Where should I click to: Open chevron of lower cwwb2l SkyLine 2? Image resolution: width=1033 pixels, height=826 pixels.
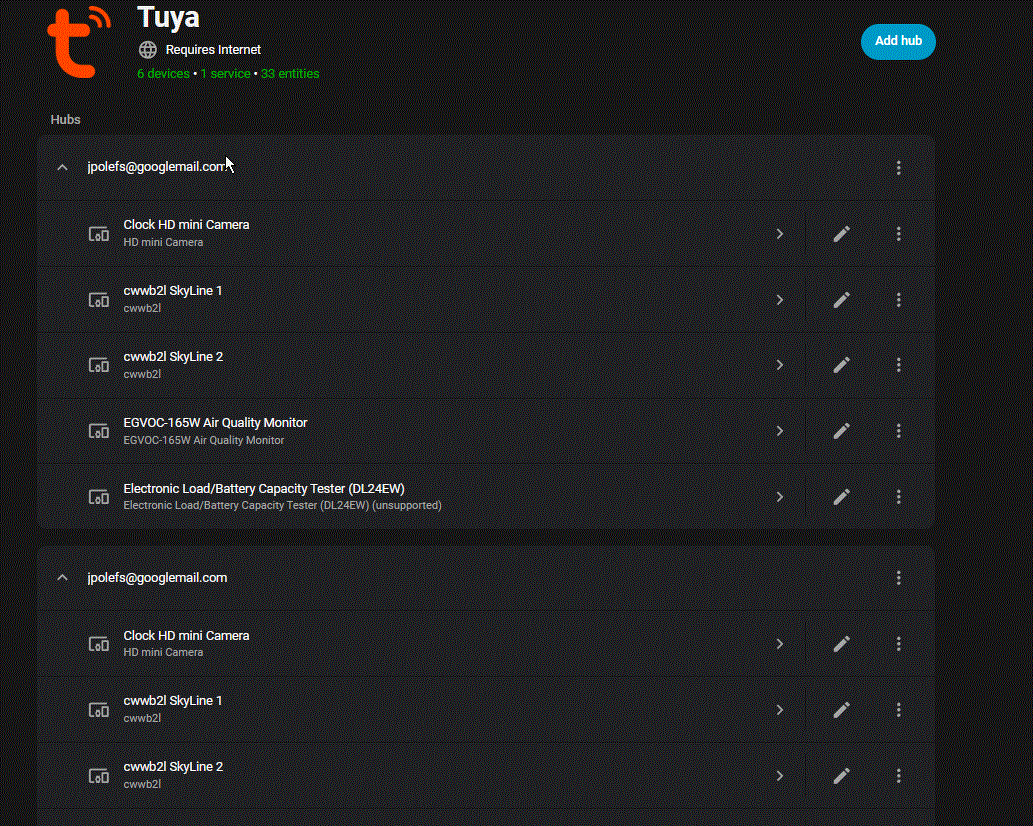pyautogui.click(x=780, y=776)
